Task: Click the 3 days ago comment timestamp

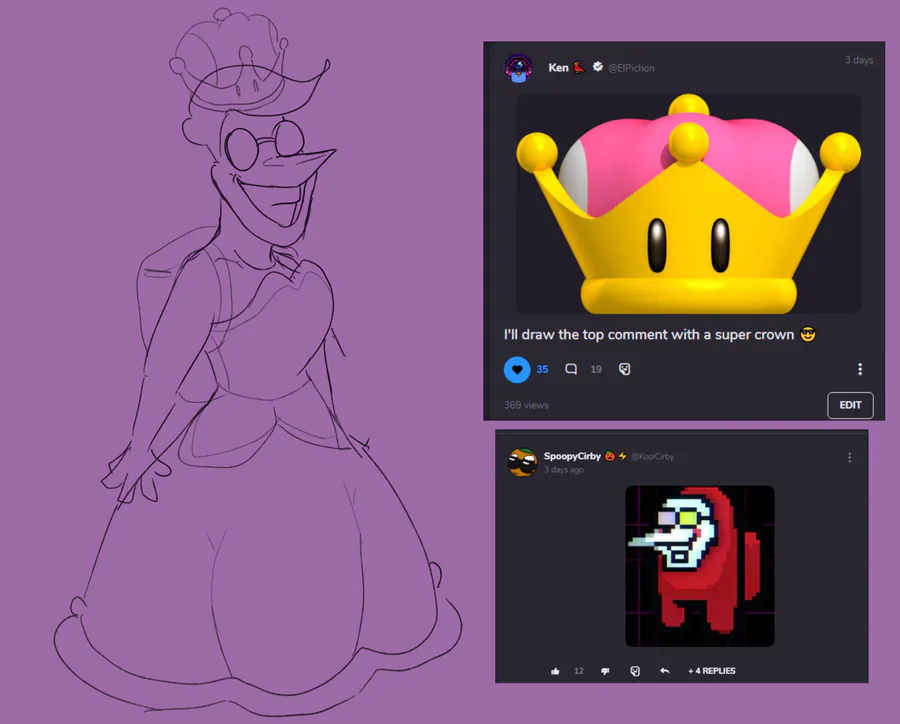Action: pyautogui.click(x=564, y=470)
